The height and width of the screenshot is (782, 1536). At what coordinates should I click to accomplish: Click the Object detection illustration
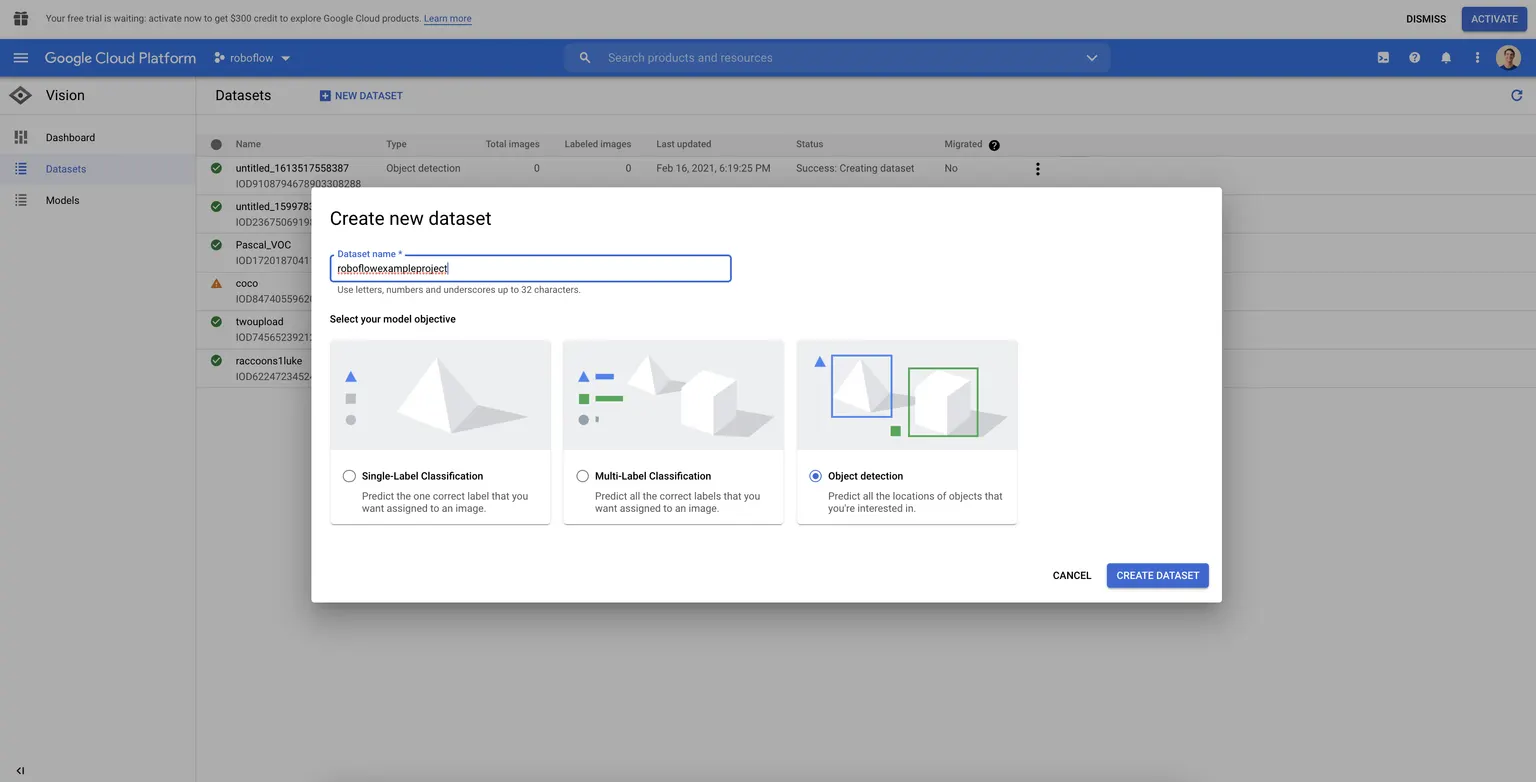pos(907,395)
